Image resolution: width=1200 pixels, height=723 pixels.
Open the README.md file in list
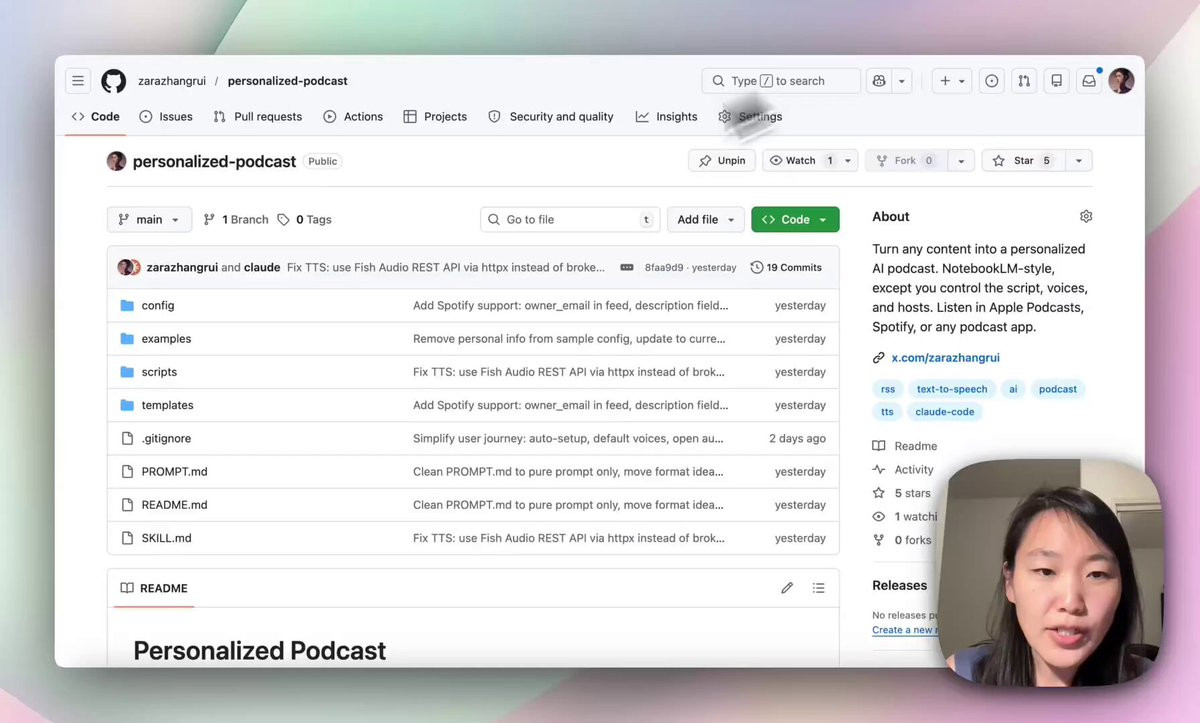click(x=175, y=505)
